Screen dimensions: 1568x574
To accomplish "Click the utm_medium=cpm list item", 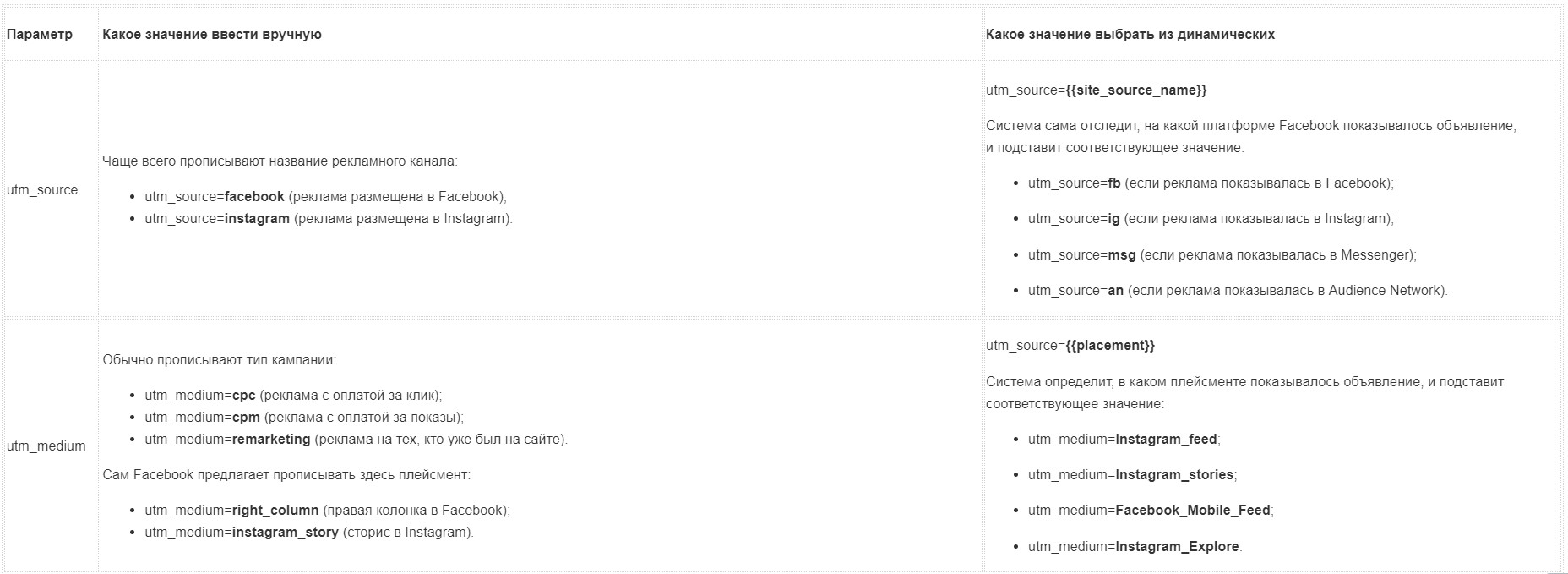I will (x=303, y=418).
